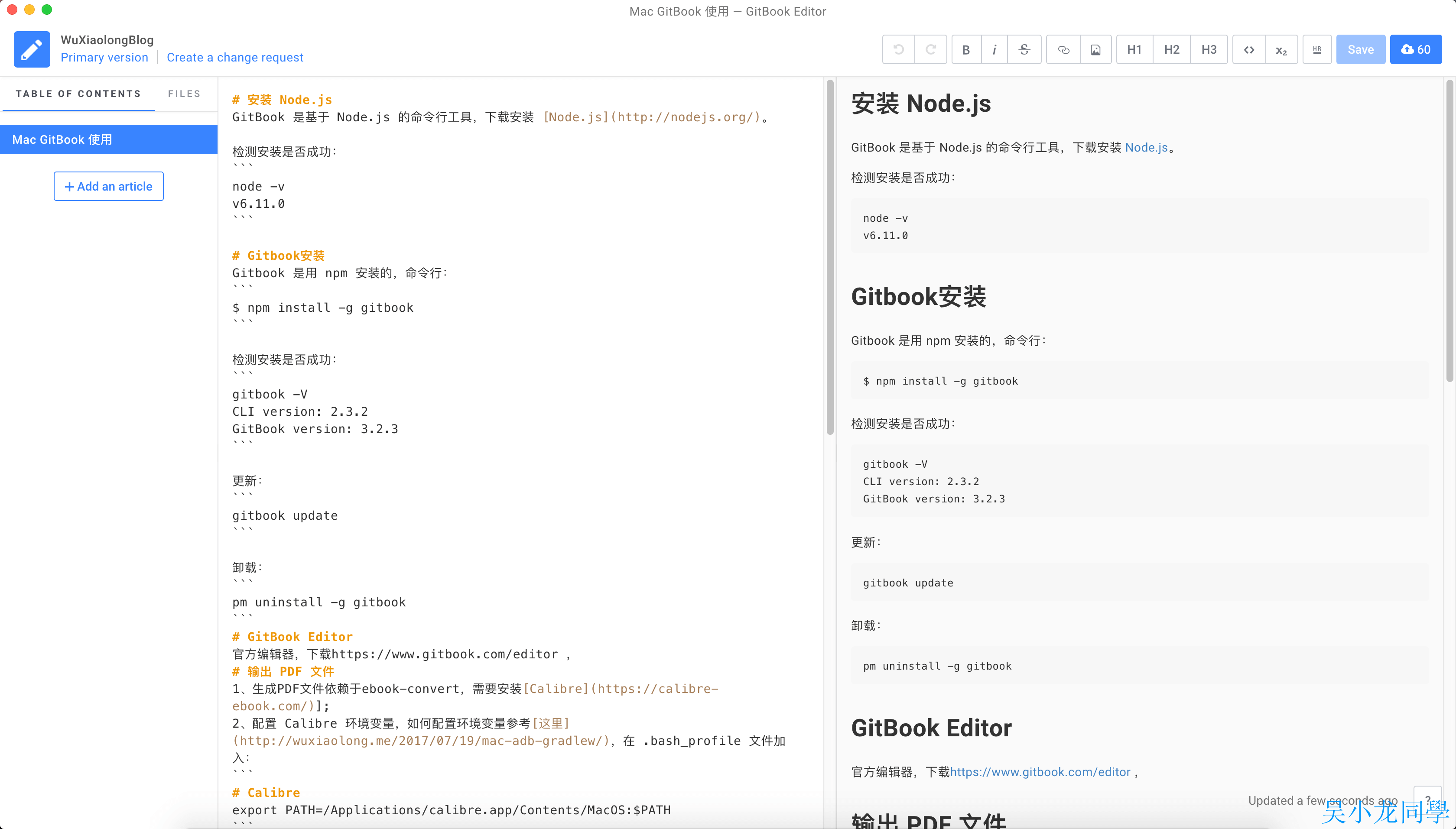This screenshot has height=829, width=1456.
Task: Click the preview pane vertical scrollbar
Action: 1449,230
